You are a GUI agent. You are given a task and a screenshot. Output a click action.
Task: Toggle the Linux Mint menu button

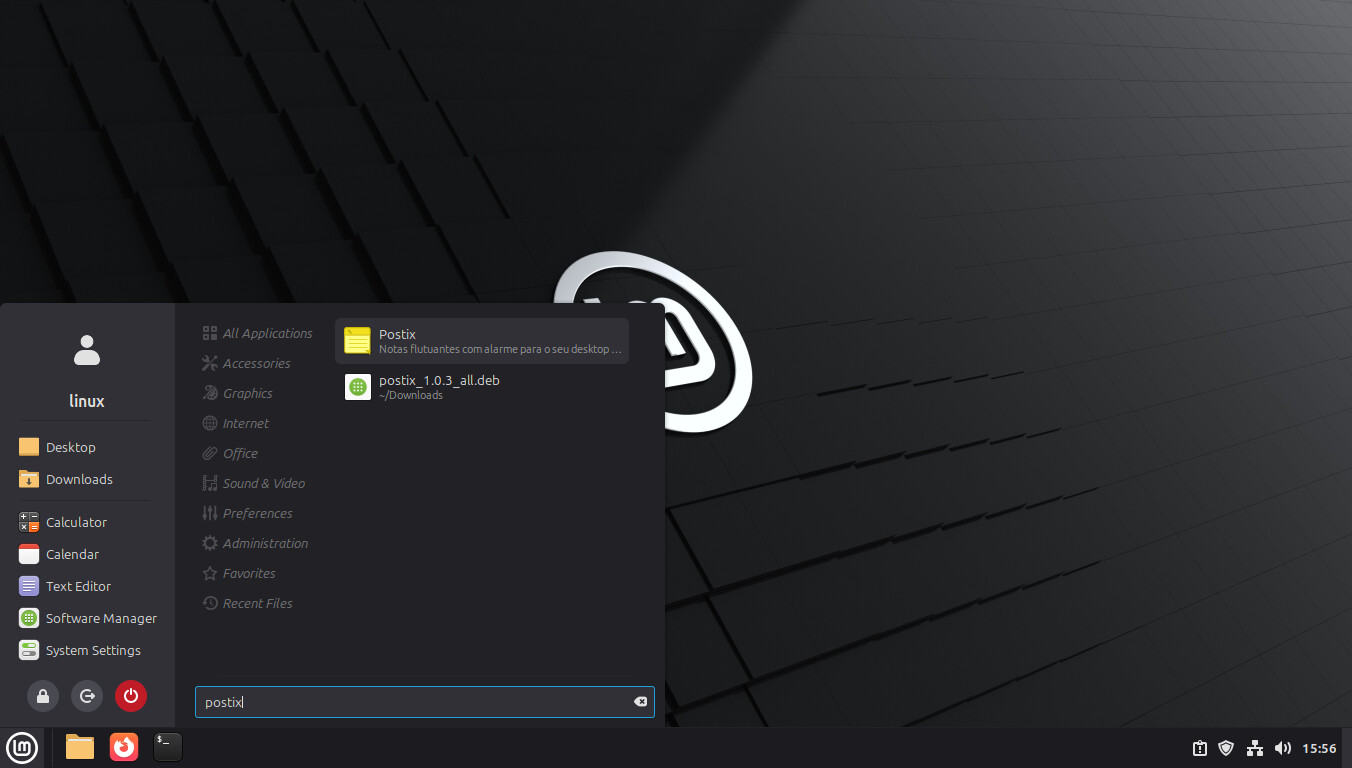coord(22,747)
